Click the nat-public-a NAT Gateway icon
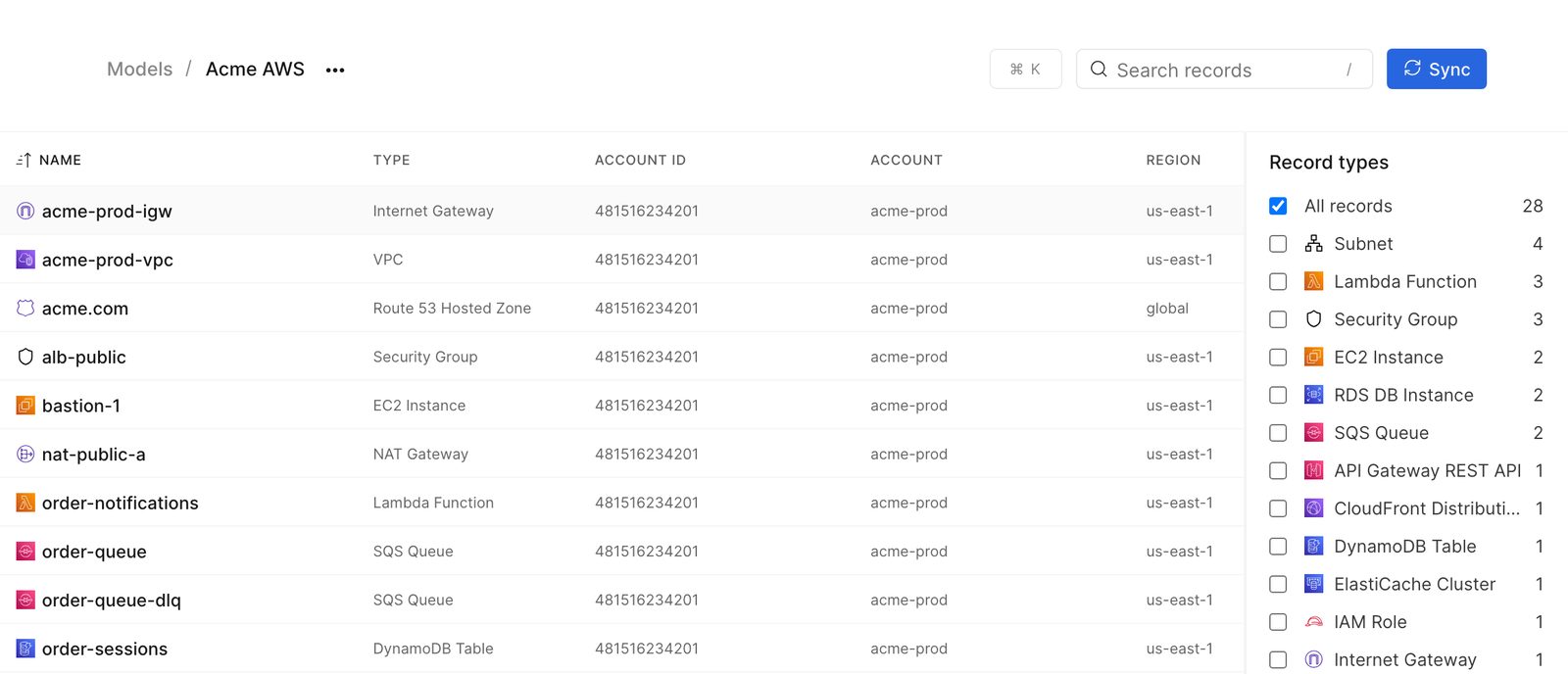 [x=25, y=454]
